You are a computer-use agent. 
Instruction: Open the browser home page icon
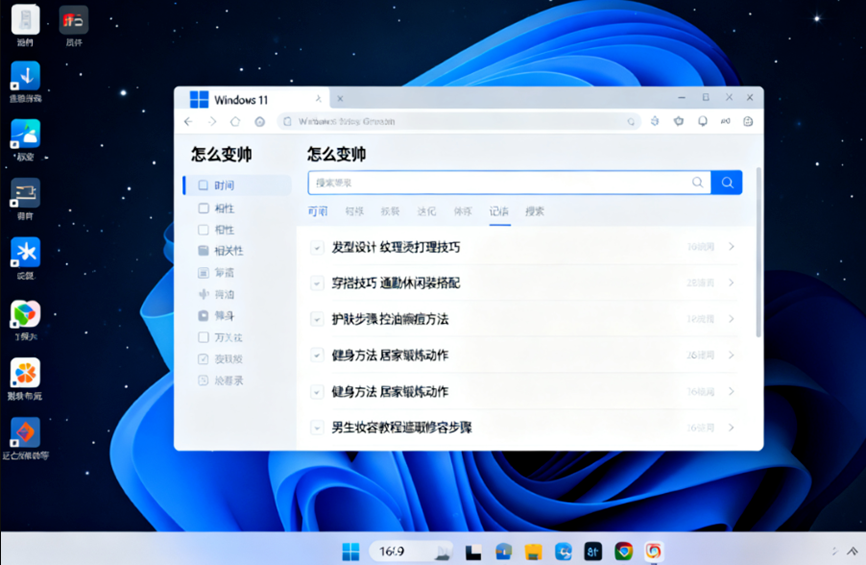pos(235,122)
